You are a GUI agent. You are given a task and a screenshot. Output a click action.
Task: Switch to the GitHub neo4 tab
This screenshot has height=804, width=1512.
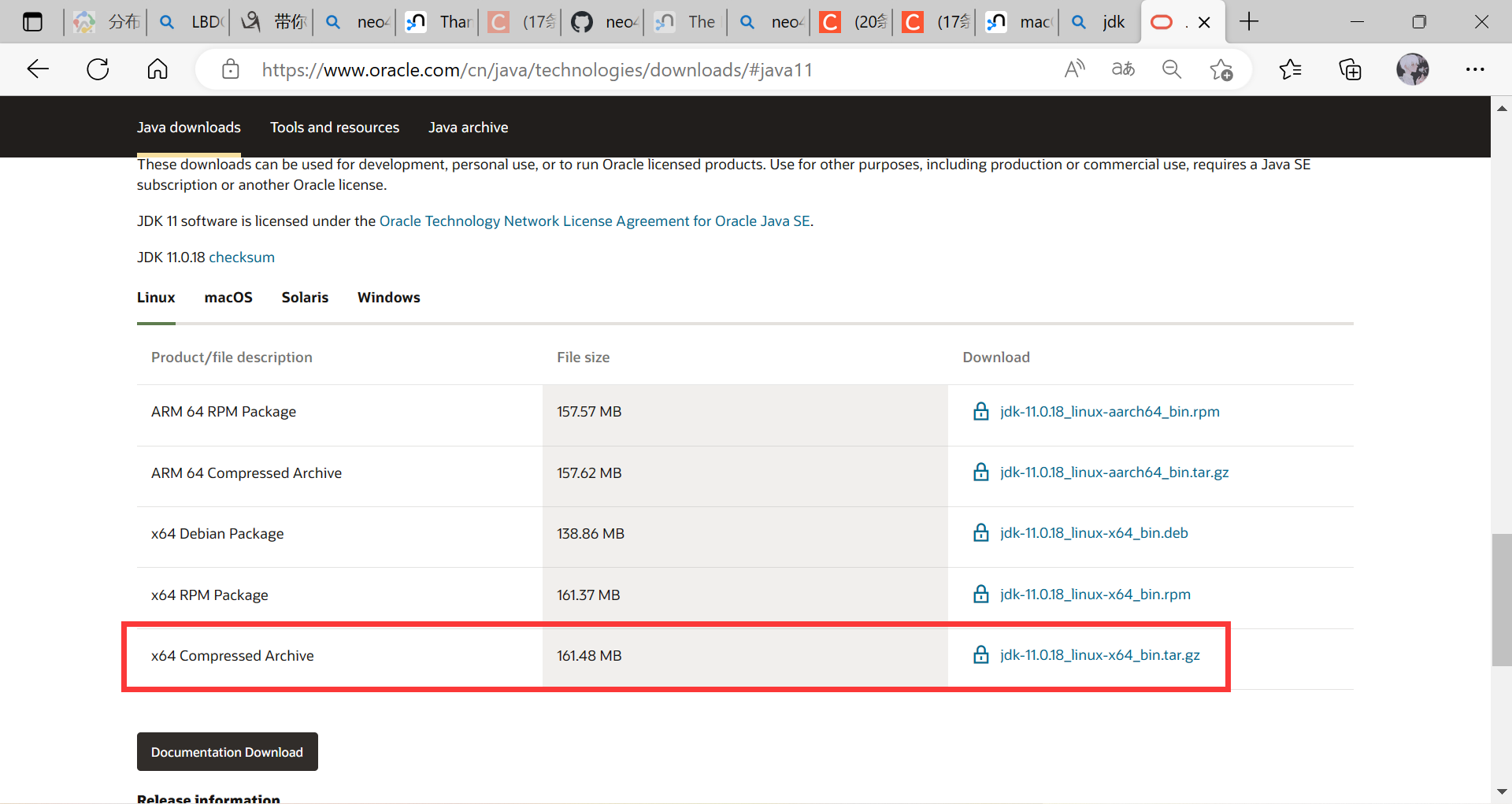[x=604, y=22]
